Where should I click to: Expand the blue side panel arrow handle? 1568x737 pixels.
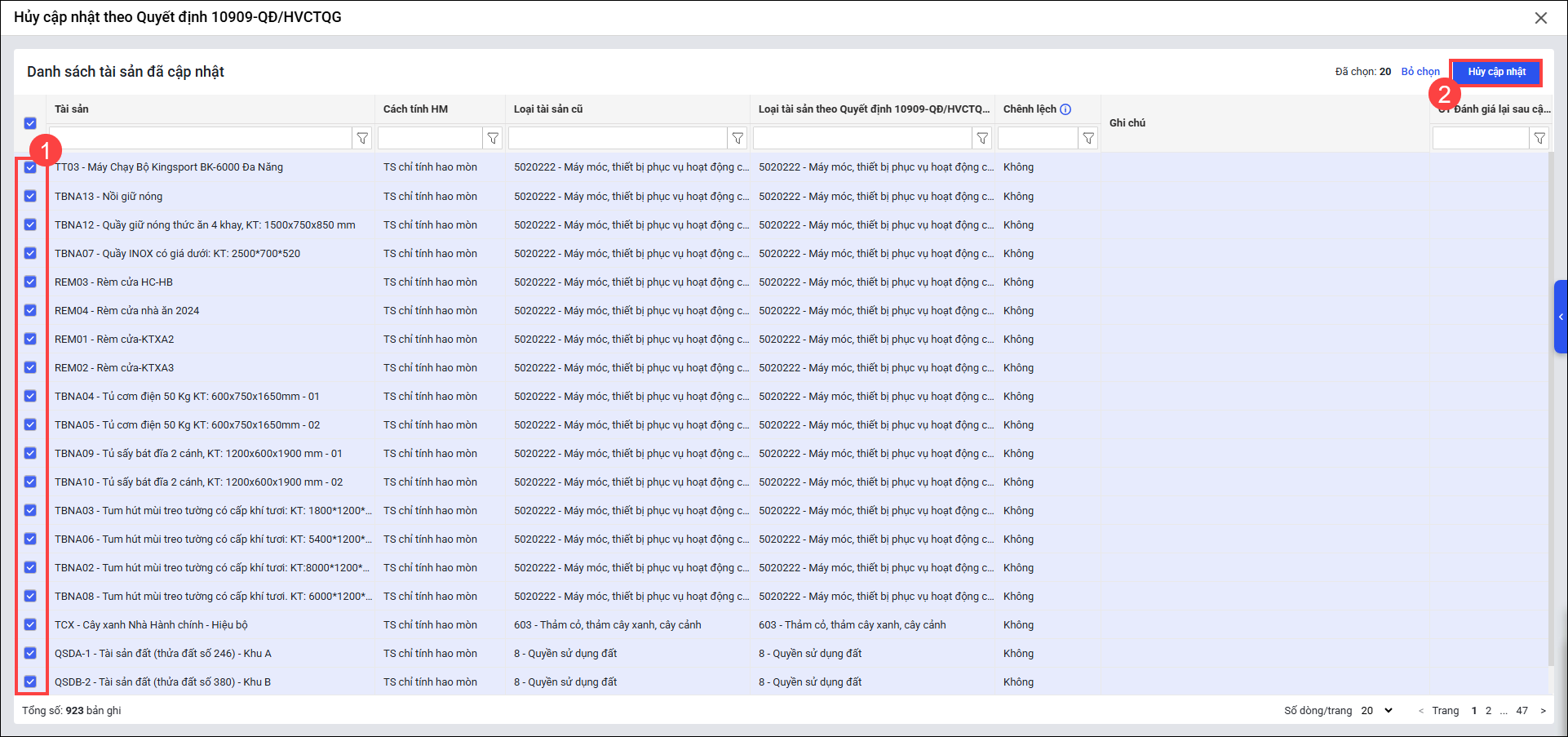tap(1560, 317)
